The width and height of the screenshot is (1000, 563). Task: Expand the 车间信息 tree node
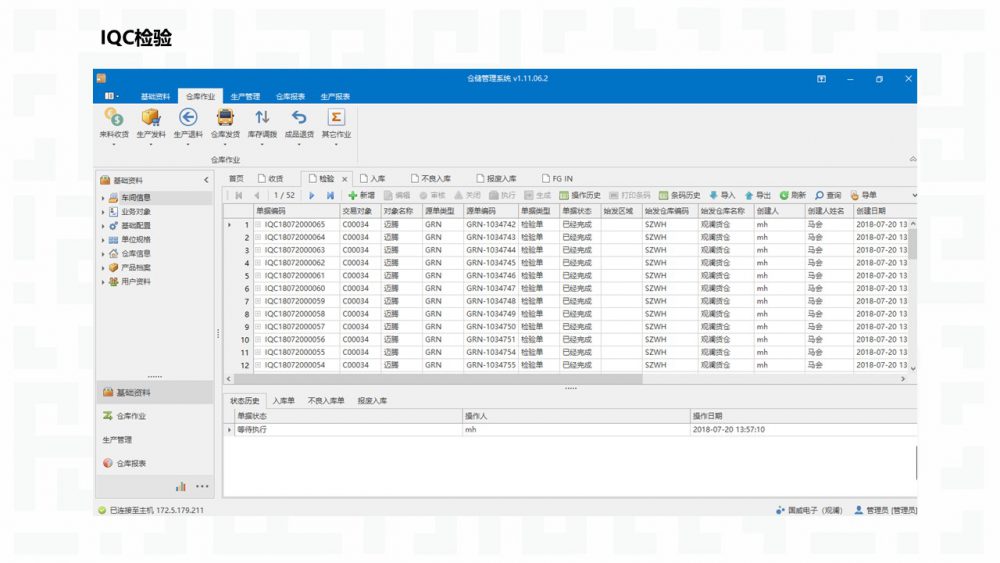pyautogui.click(x=103, y=198)
